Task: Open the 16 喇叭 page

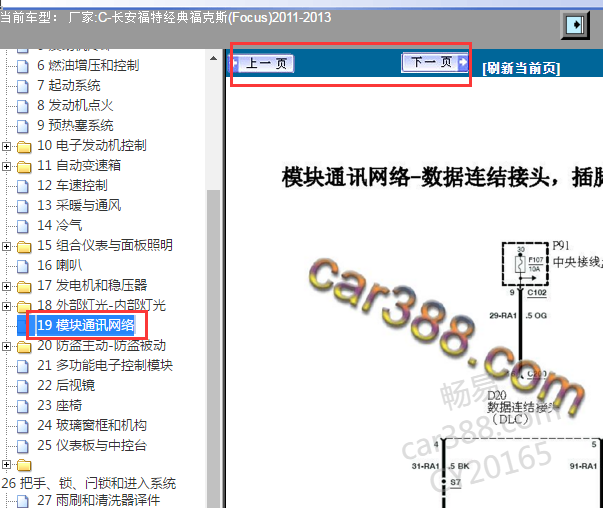Action: [x=59, y=265]
